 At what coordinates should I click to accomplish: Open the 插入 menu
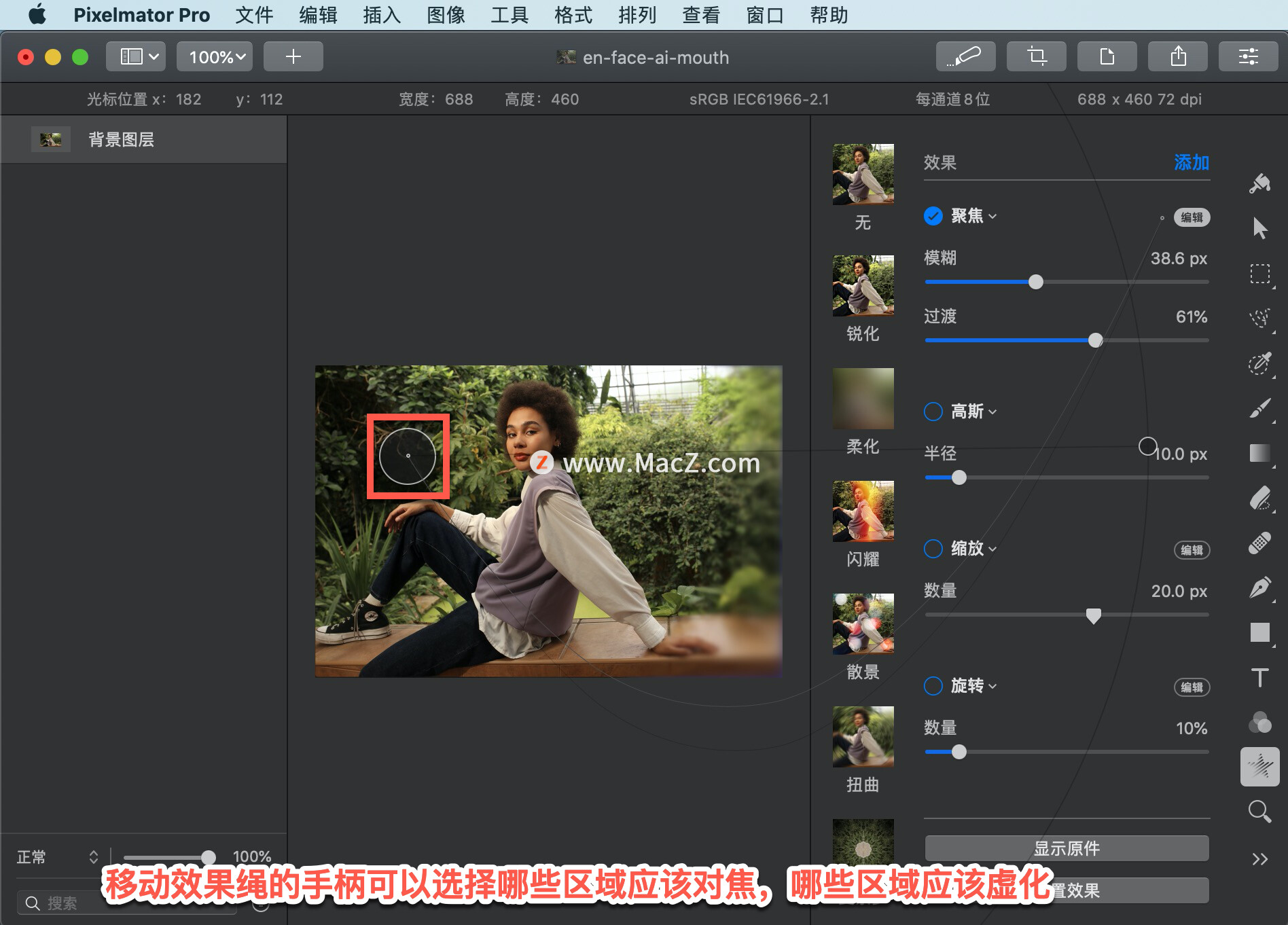click(382, 14)
